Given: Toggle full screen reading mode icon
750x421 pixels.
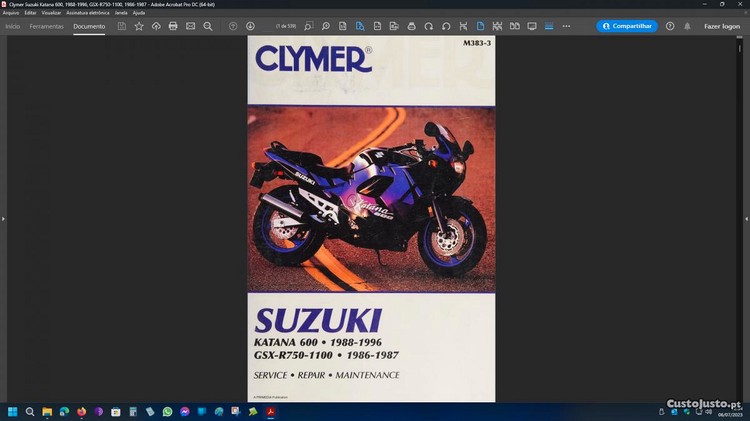Looking at the screenshot, I should (532, 26).
